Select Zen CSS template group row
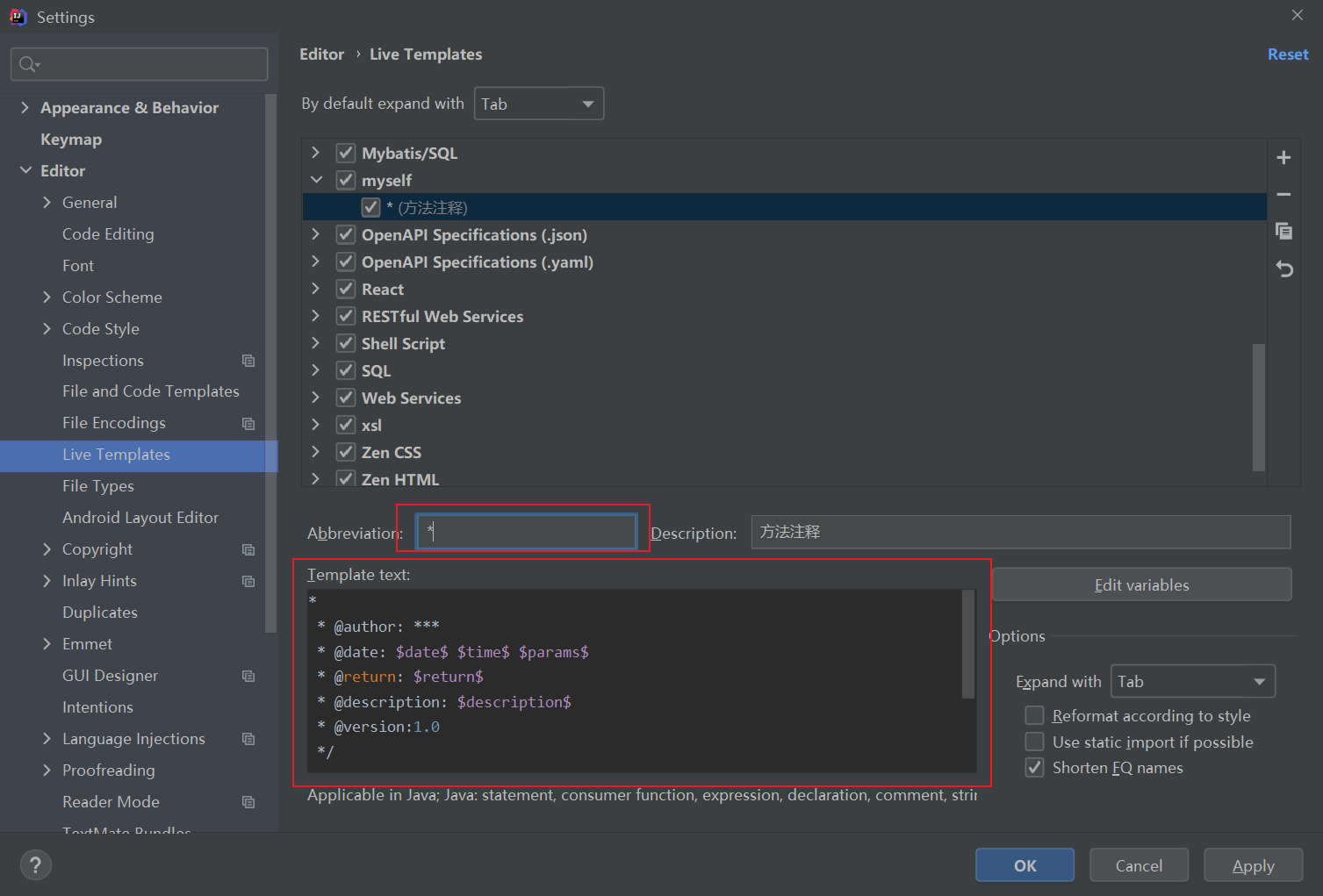Image resolution: width=1323 pixels, height=896 pixels. (785, 452)
